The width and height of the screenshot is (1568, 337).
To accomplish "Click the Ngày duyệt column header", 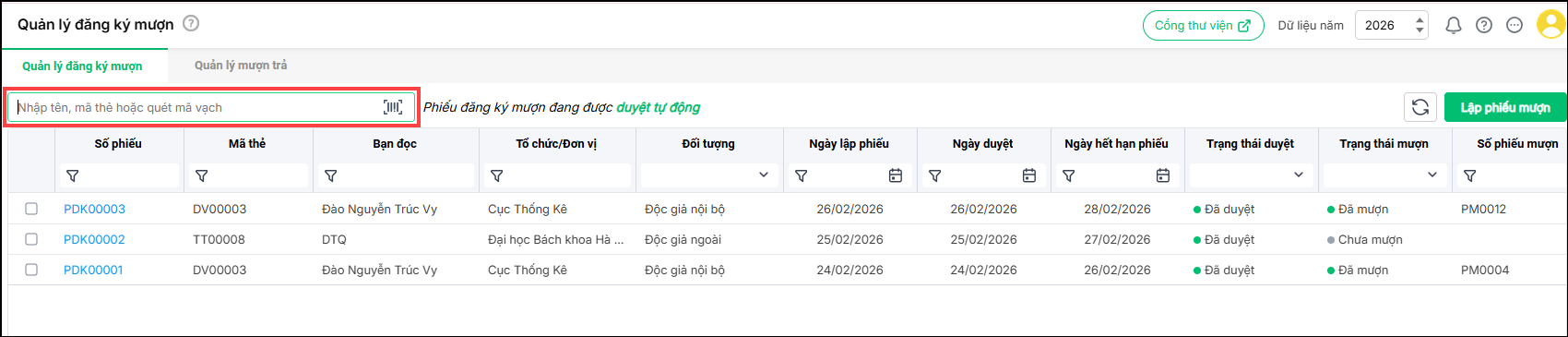I will coord(982,143).
